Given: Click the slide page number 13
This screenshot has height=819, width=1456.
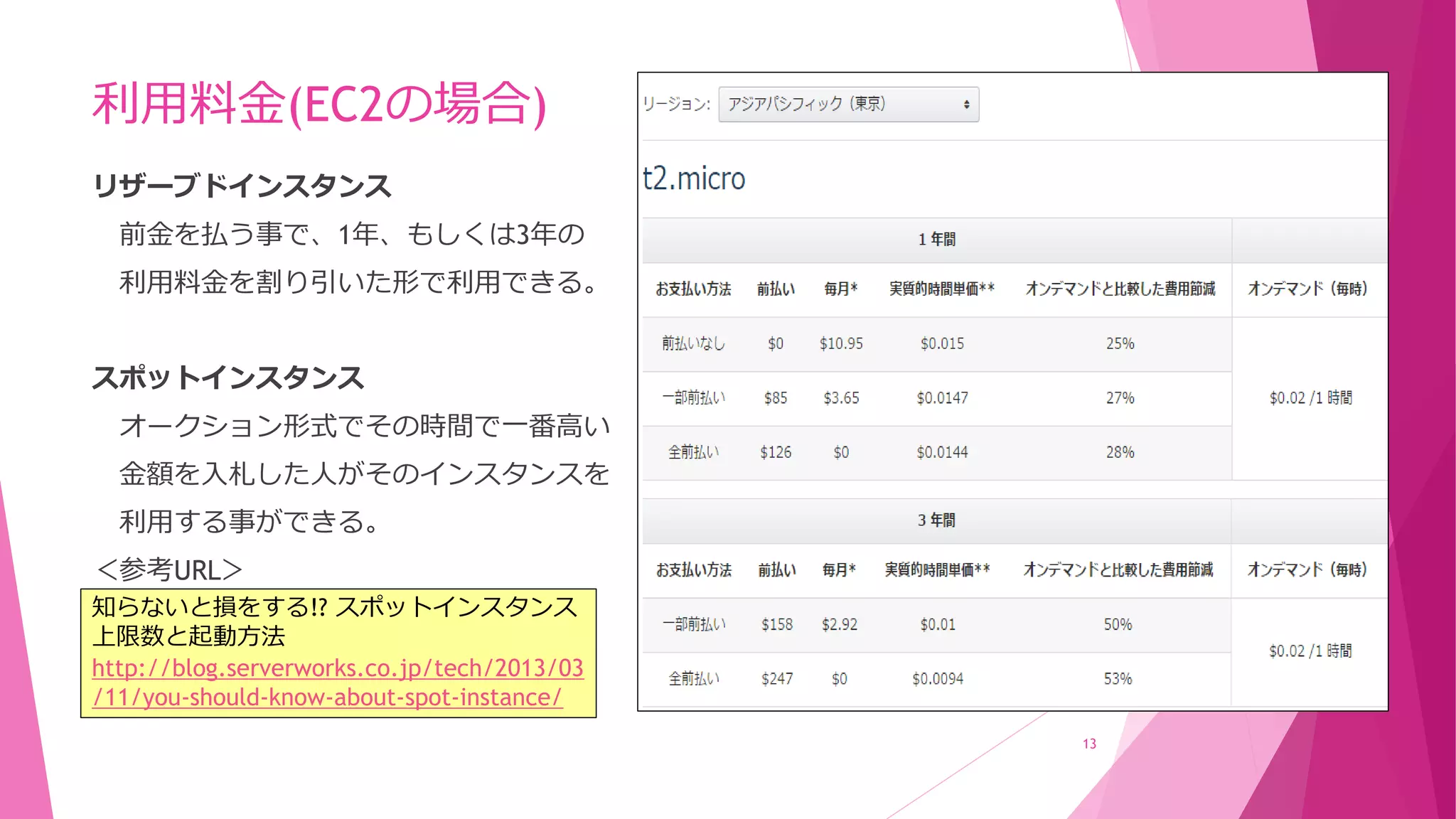Looking at the screenshot, I should coord(1089,744).
